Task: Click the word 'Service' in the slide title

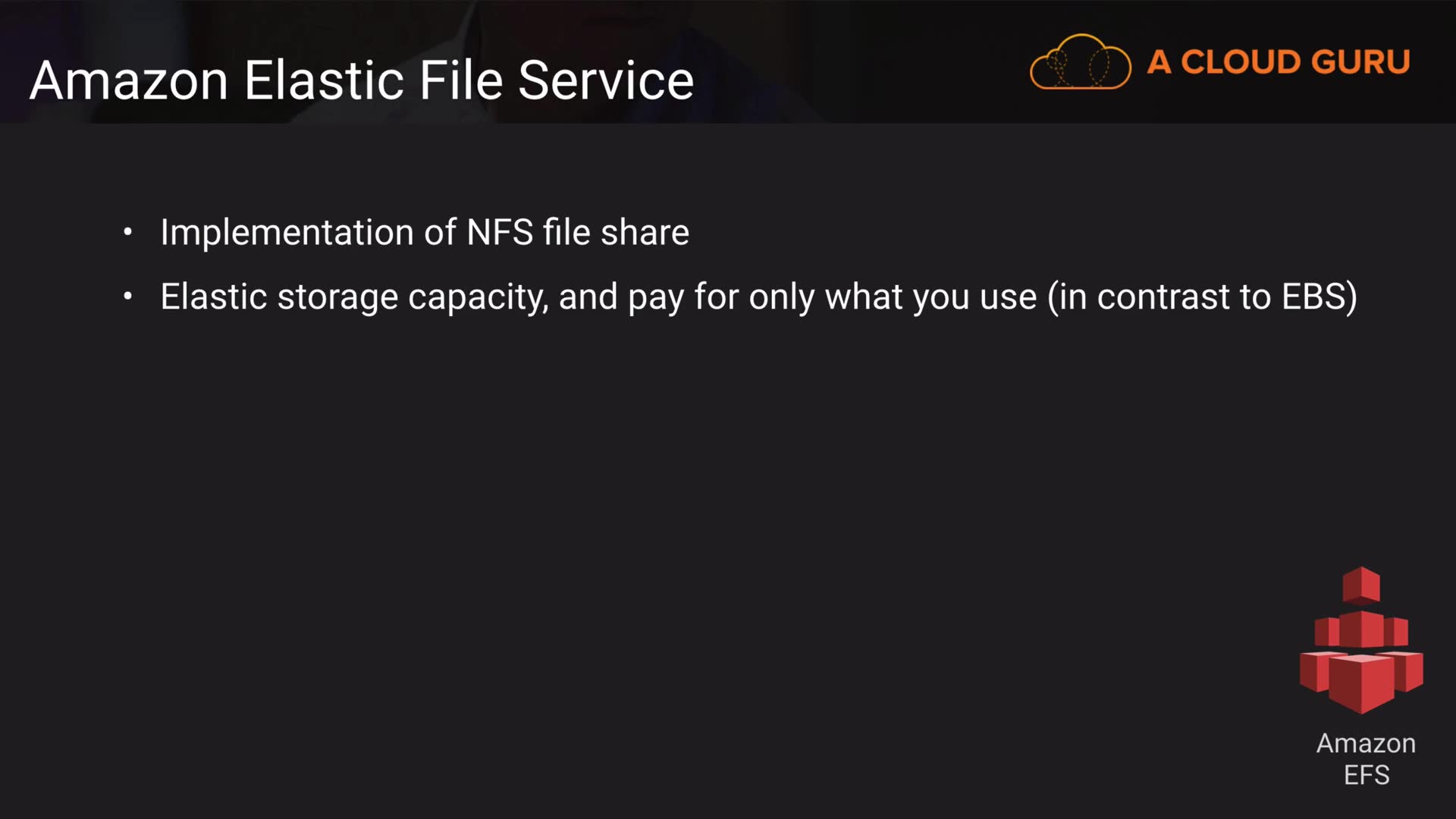Action: pos(606,80)
